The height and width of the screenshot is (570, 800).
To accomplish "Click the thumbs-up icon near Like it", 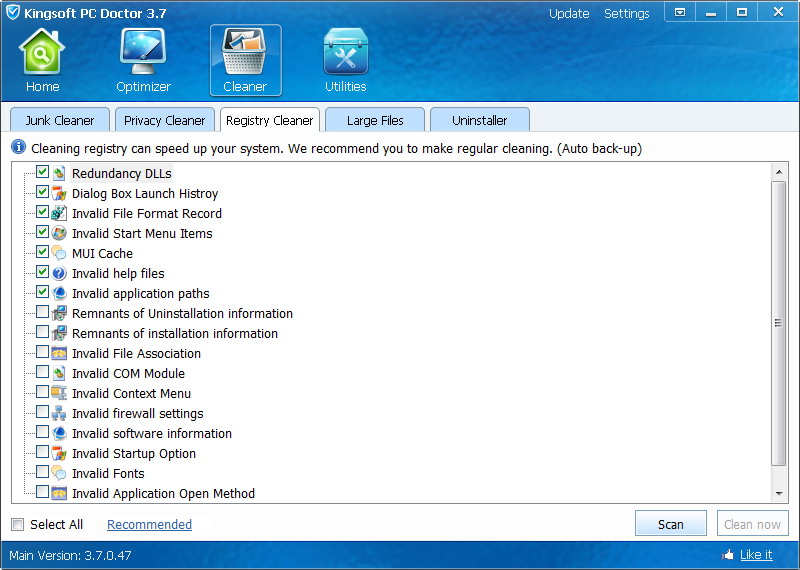I will 728,555.
